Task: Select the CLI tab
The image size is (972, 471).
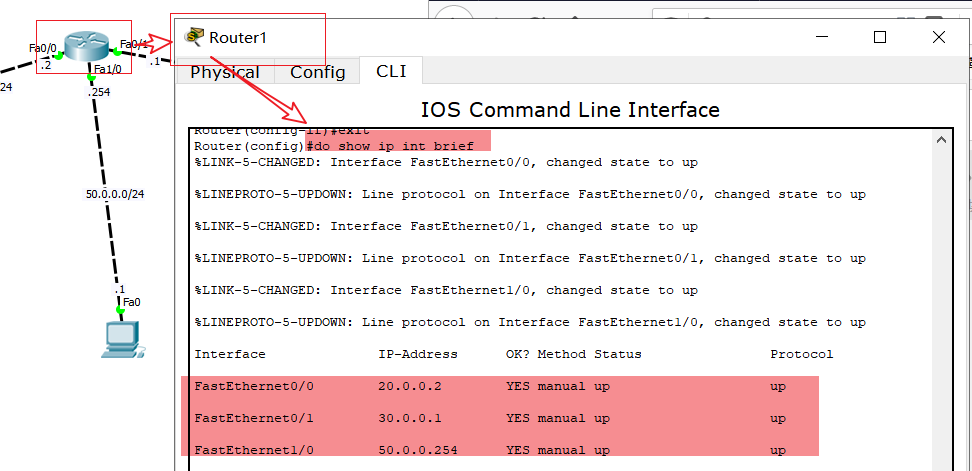Action: click(x=391, y=71)
